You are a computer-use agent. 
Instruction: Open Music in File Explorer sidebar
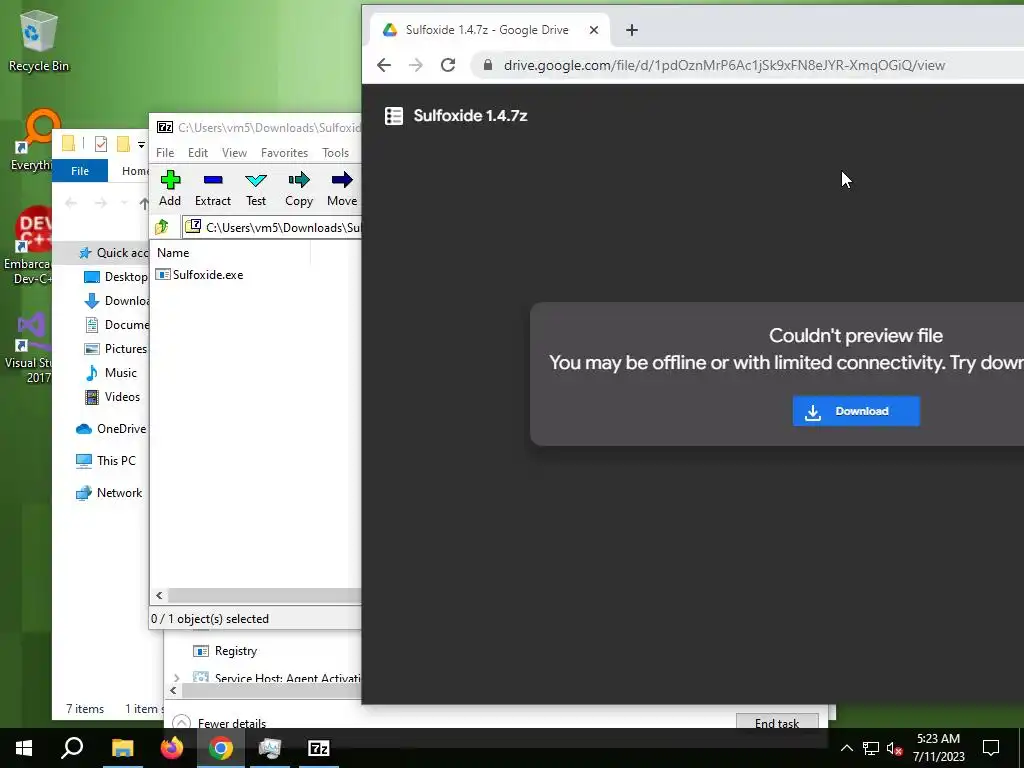pos(111,373)
